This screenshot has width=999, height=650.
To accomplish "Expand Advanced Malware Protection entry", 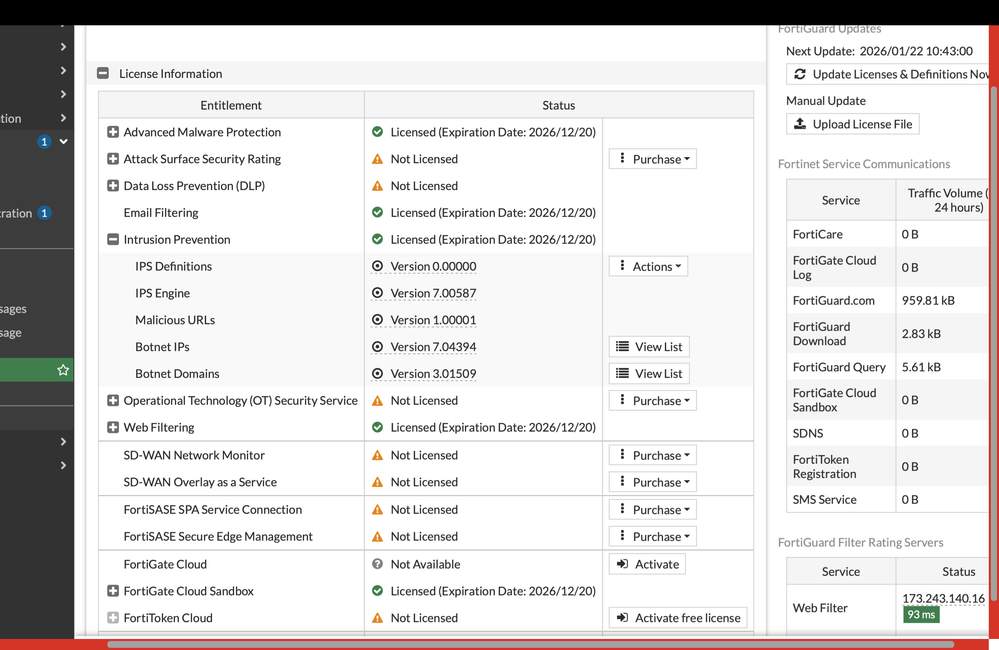I will pyautogui.click(x=113, y=132).
